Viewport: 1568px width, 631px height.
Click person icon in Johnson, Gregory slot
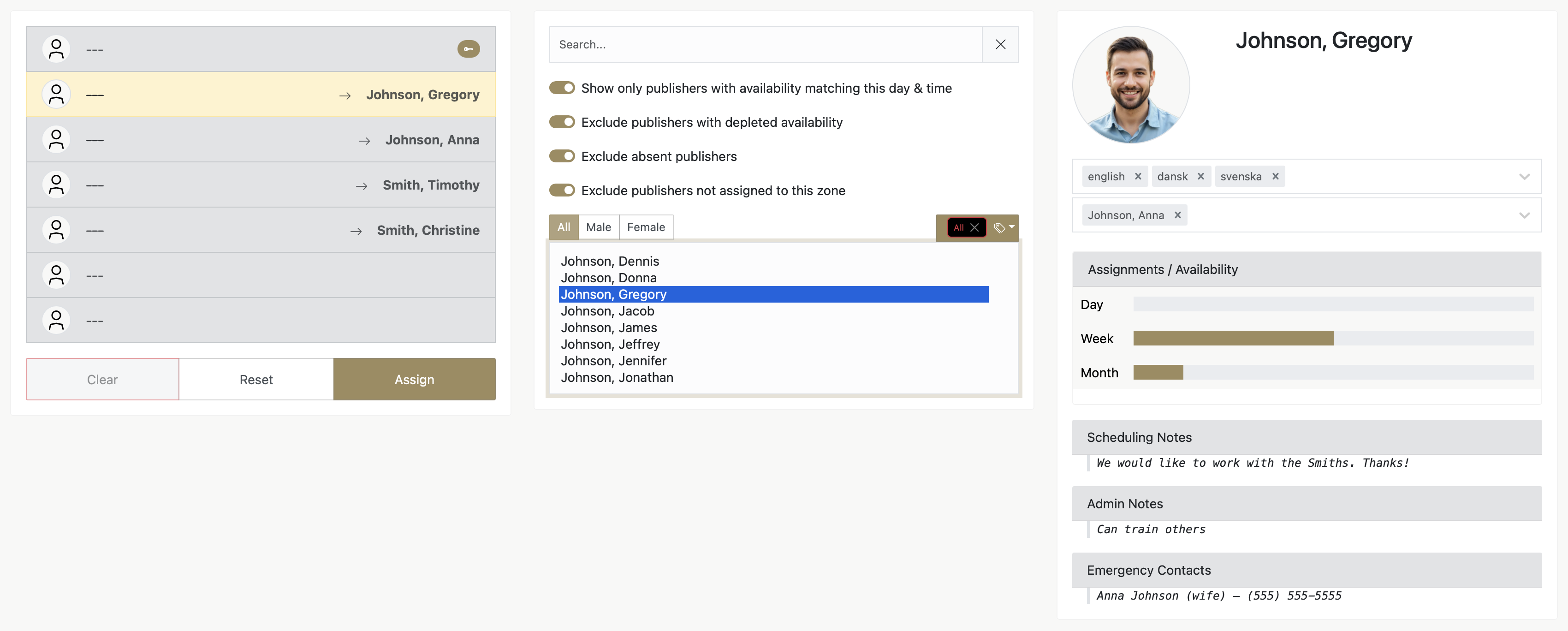(56, 95)
